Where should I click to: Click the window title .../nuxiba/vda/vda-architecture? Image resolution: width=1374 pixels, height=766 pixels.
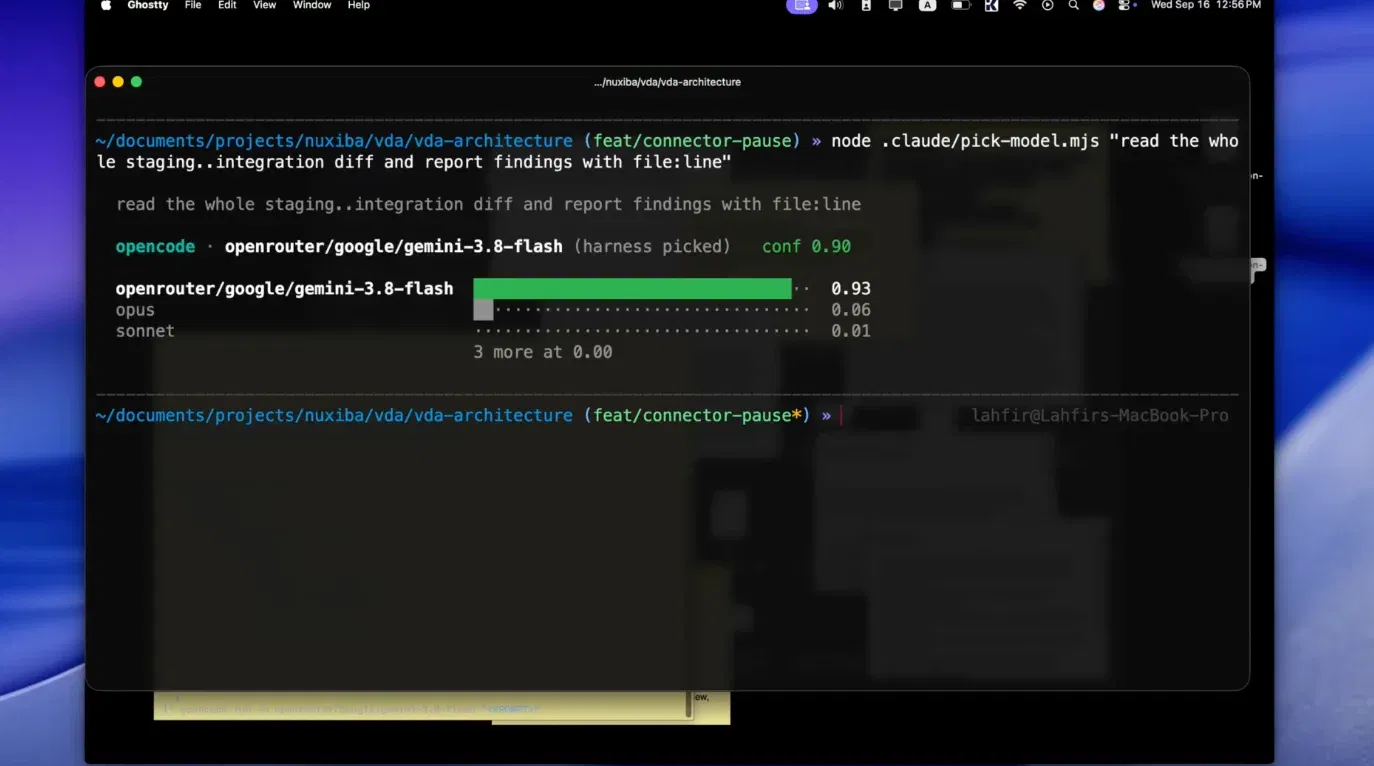click(x=667, y=82)
